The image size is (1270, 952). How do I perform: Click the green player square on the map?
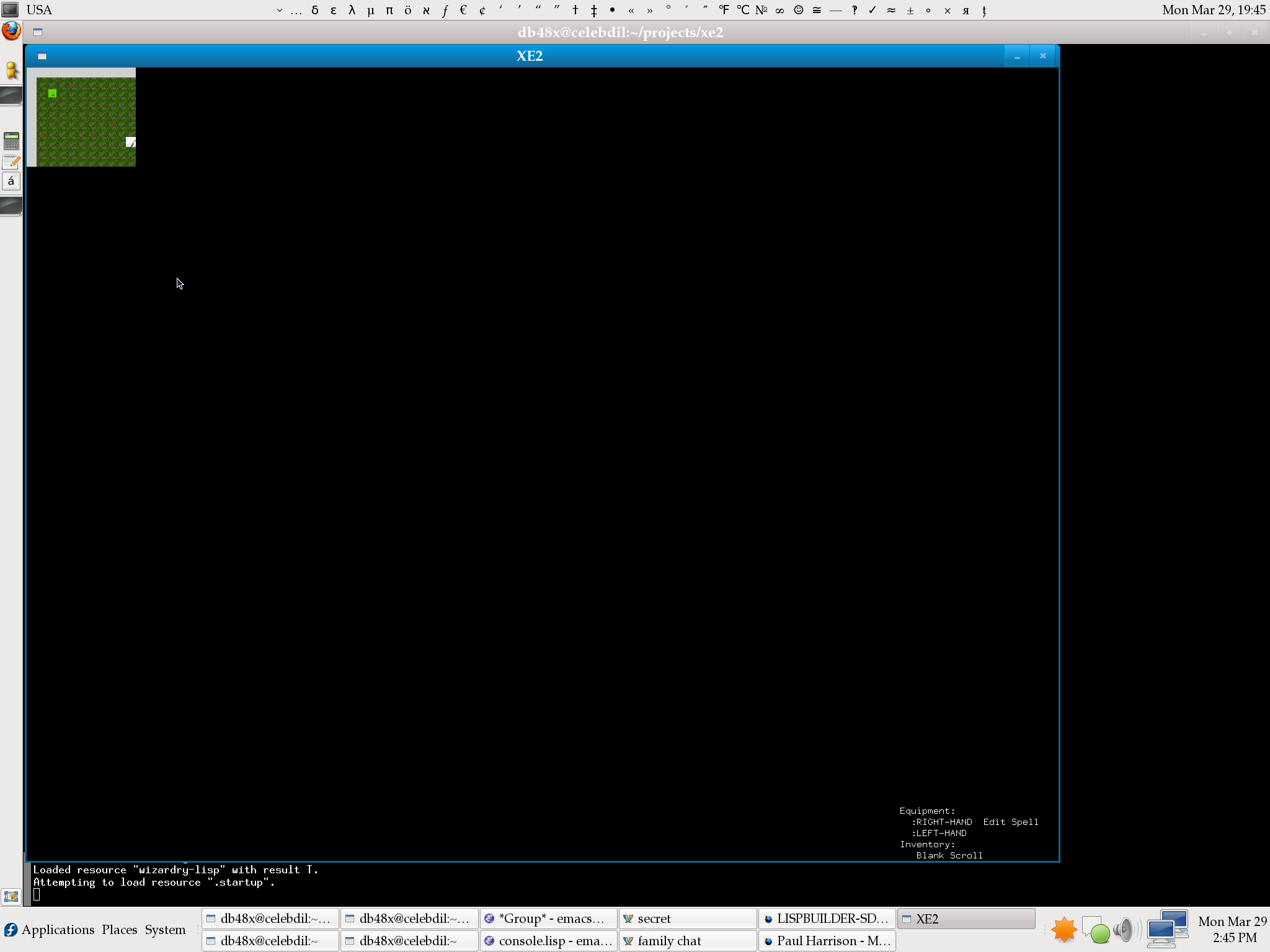pos(53,94)
